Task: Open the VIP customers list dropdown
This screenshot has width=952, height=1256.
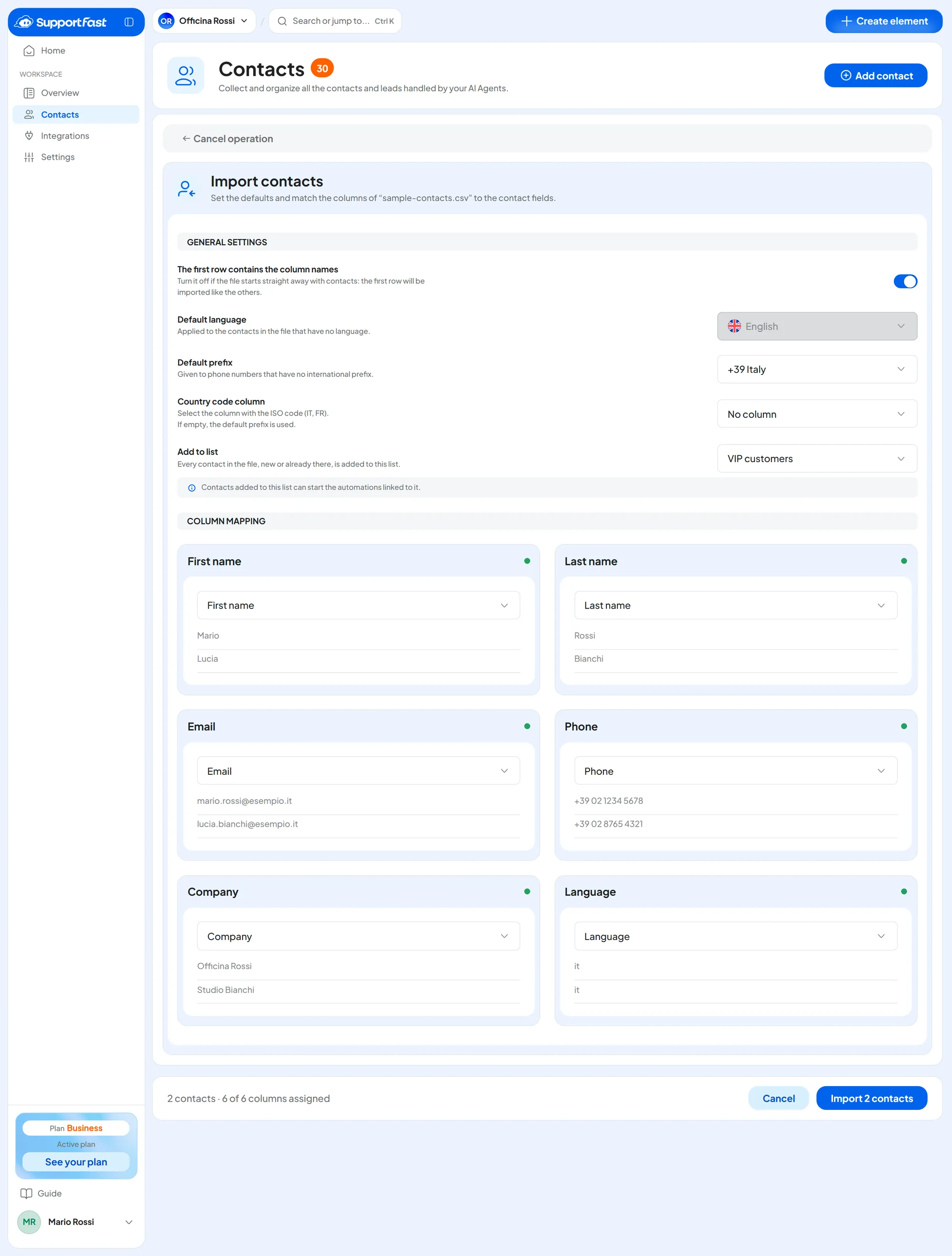Action: point(817,459)
